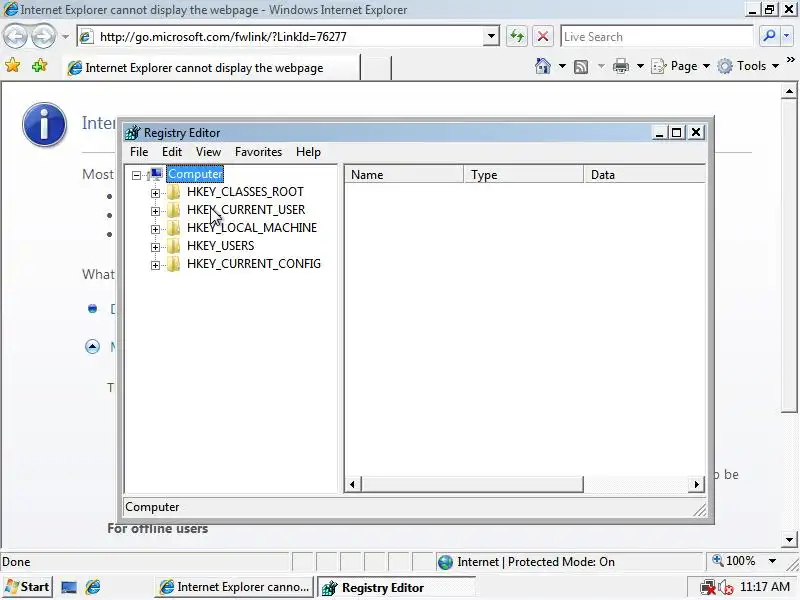Open Home button dropdown arrow

pyautogui.click(x=562, y=66)
